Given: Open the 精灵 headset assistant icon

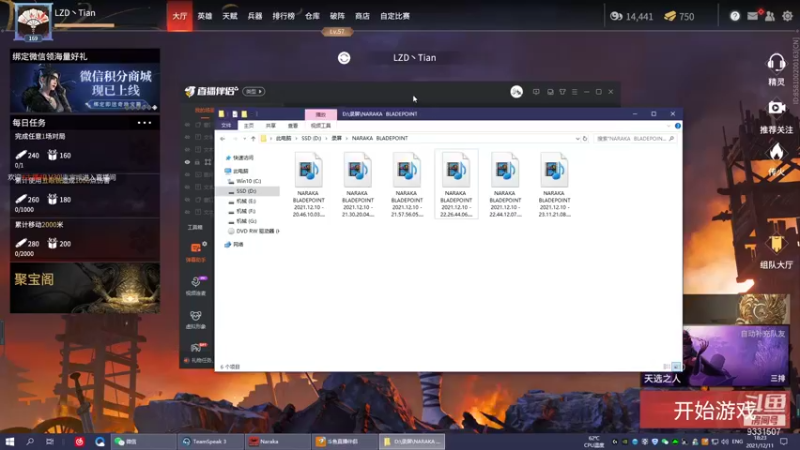Looking at the screenshot, I should click(x=776, y=63).
